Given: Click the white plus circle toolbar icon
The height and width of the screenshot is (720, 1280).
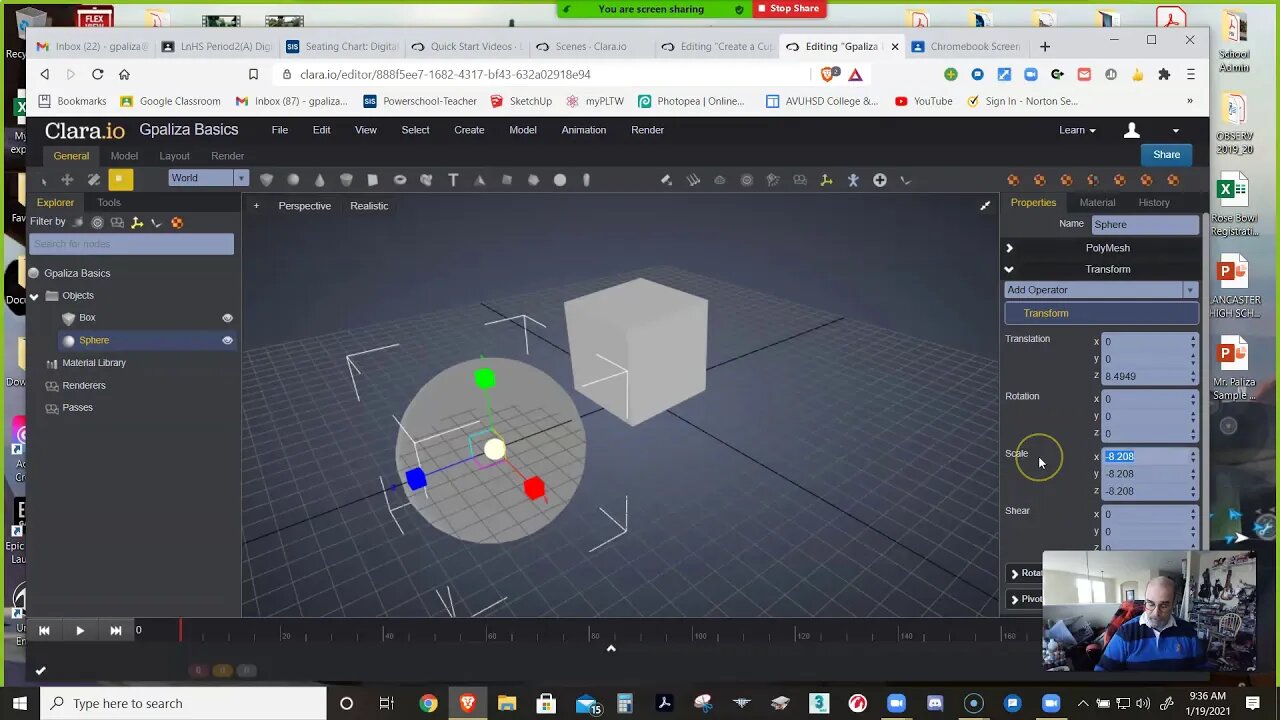Looking at the screenshot, I should pos(880,180).
